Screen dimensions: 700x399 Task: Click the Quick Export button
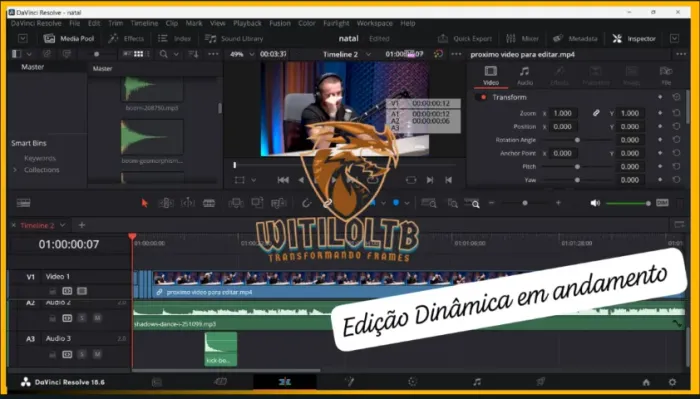[465, 39]
